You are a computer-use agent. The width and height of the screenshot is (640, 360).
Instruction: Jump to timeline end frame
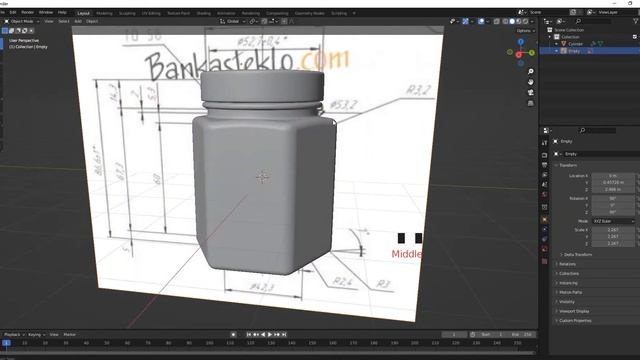[x=284, y=334]
